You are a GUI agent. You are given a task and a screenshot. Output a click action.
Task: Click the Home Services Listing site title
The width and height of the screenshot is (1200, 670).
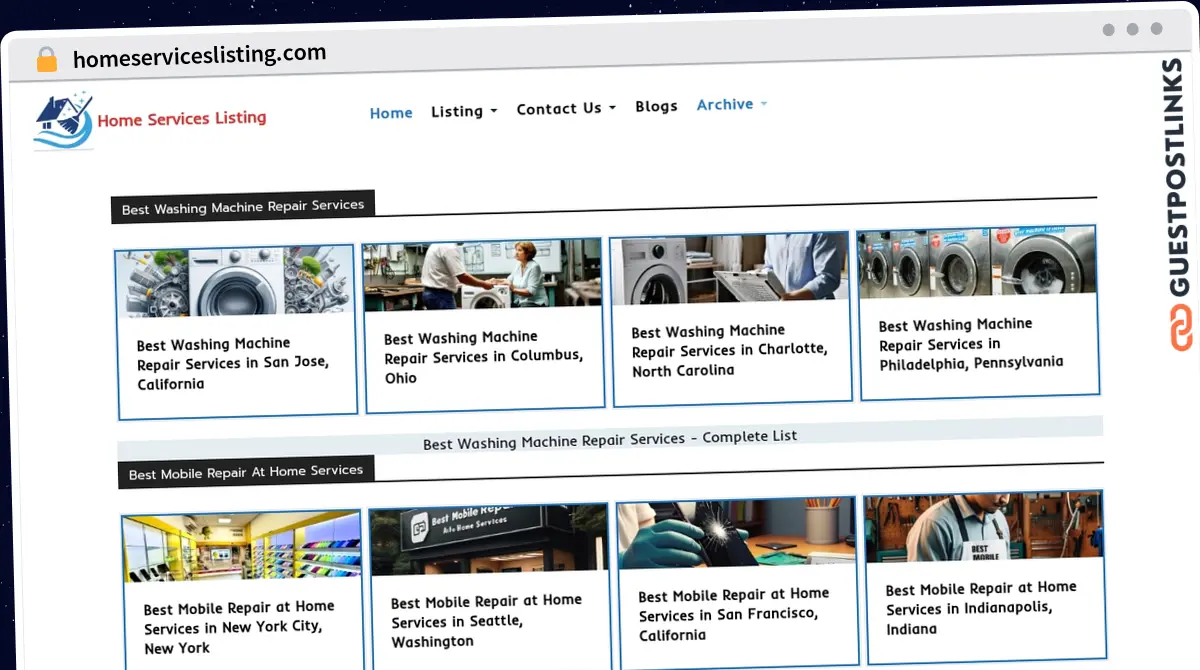[x=182, y=119]
